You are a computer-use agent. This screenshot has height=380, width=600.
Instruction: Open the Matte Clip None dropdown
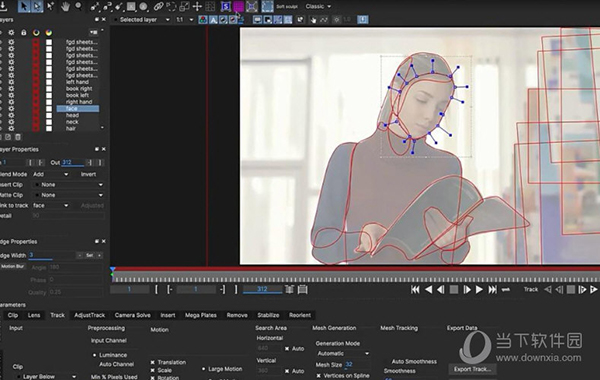click(68, 195)
